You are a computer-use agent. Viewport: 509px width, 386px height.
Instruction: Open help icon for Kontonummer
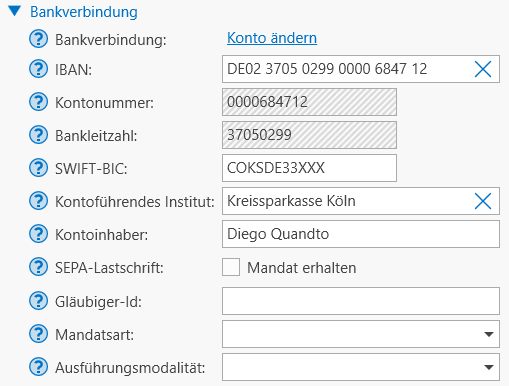point(39,102)
